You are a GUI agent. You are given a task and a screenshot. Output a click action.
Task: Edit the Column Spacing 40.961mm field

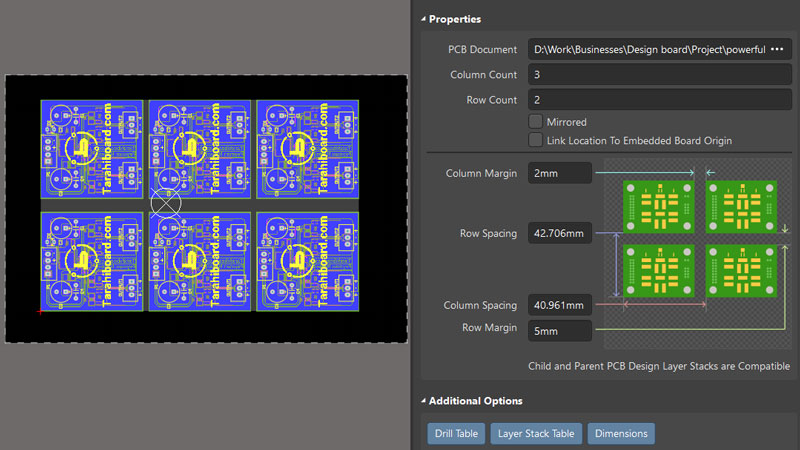click(560, 305)
